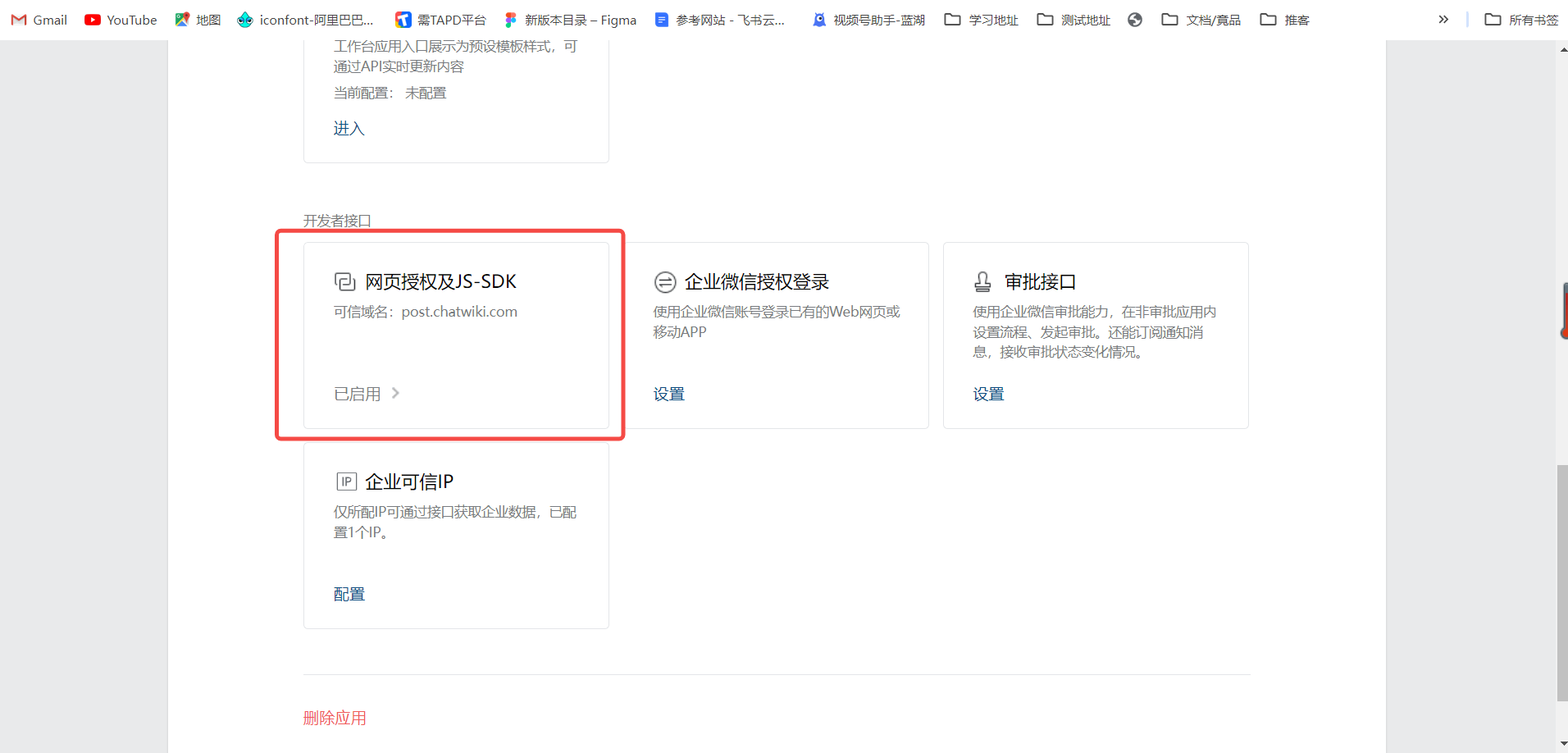
Task: Click the 企业可信IP icon
Action: [x=346, y=481]
